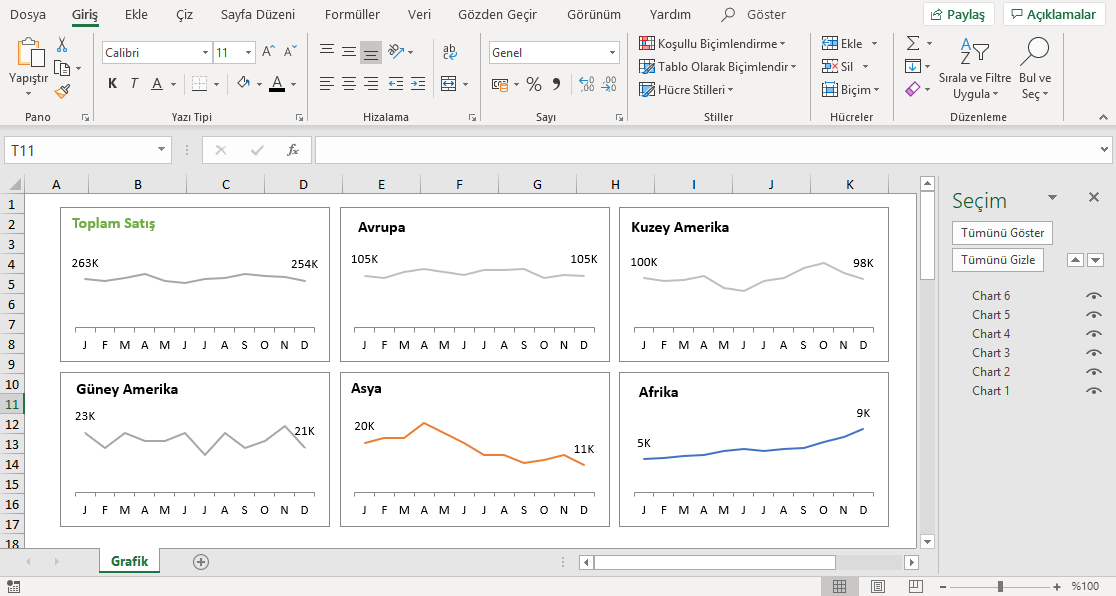Viewport: 1116px width, 596px height.
Task: Add a new sheet with plus button
Action: (x=201, y=562)
